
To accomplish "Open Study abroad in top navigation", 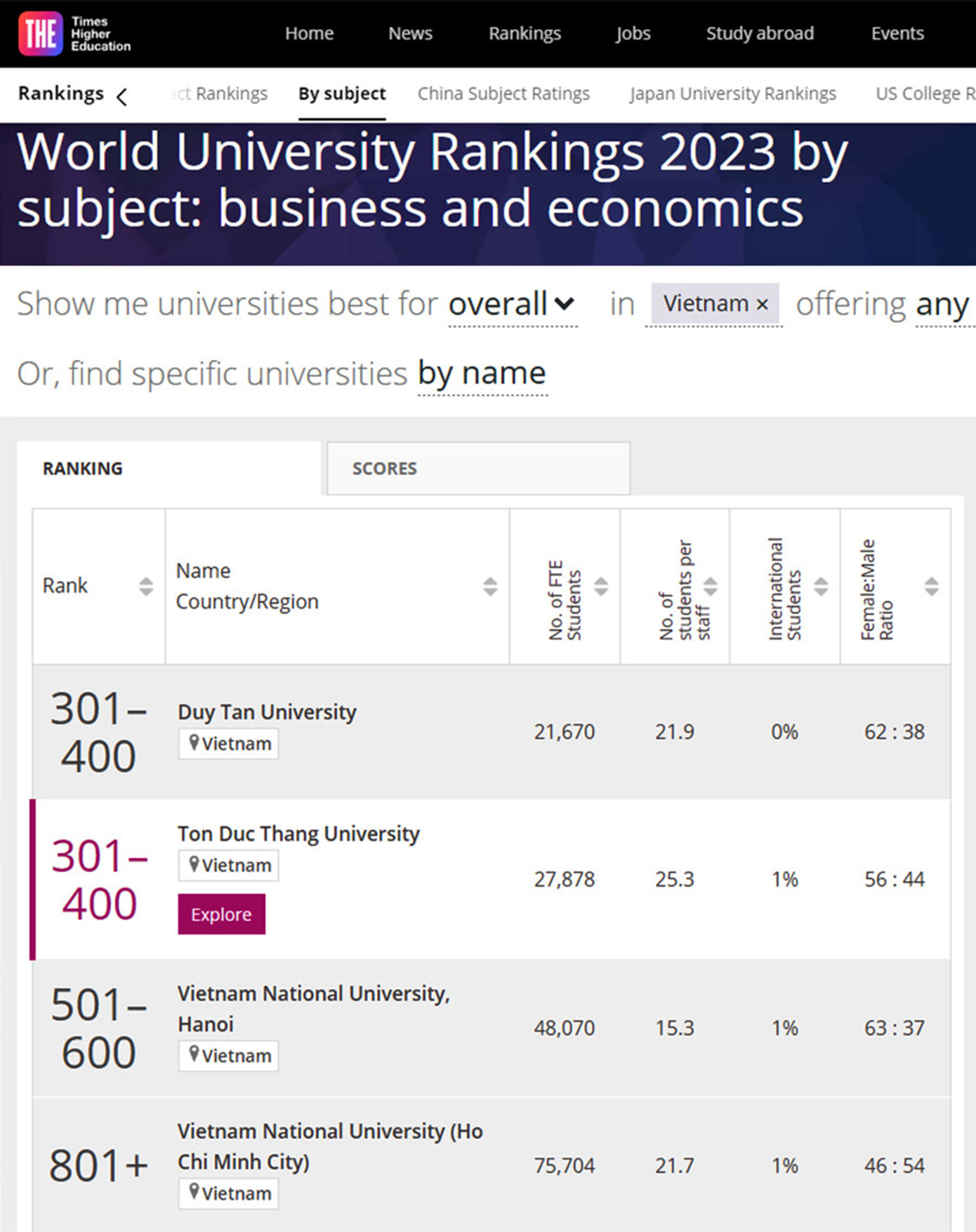I will pos(760,34).
